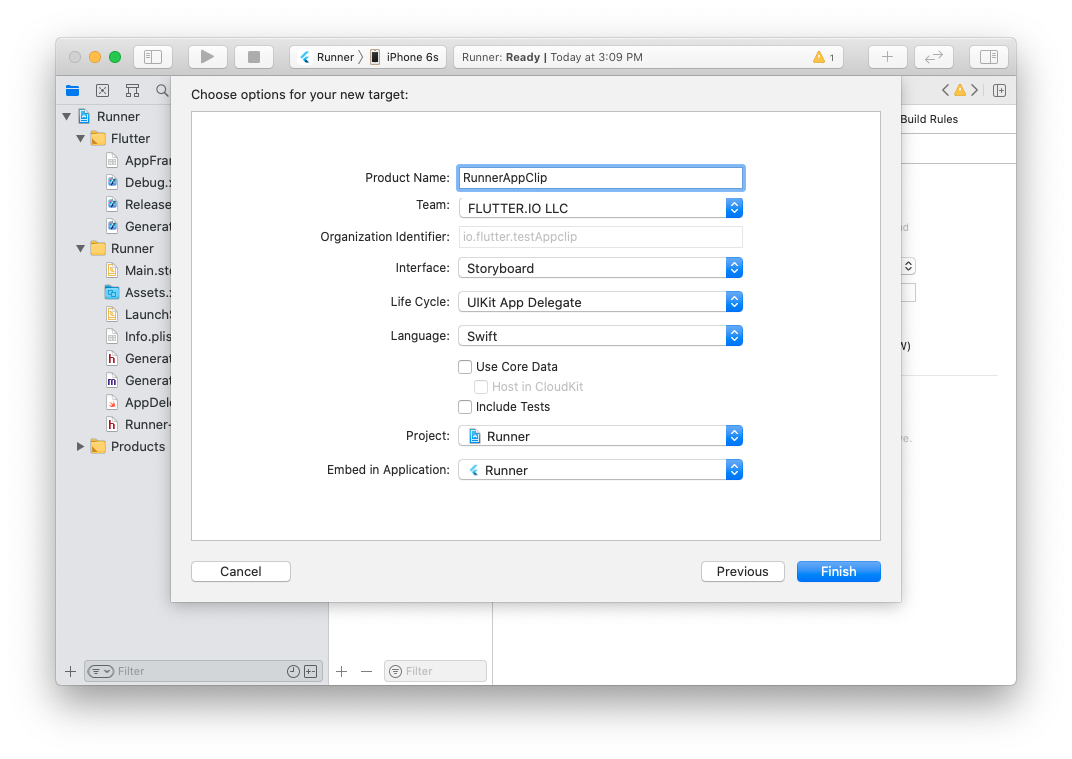Open the Interface dropdown showing Storyboard

[x=600, y=268]
